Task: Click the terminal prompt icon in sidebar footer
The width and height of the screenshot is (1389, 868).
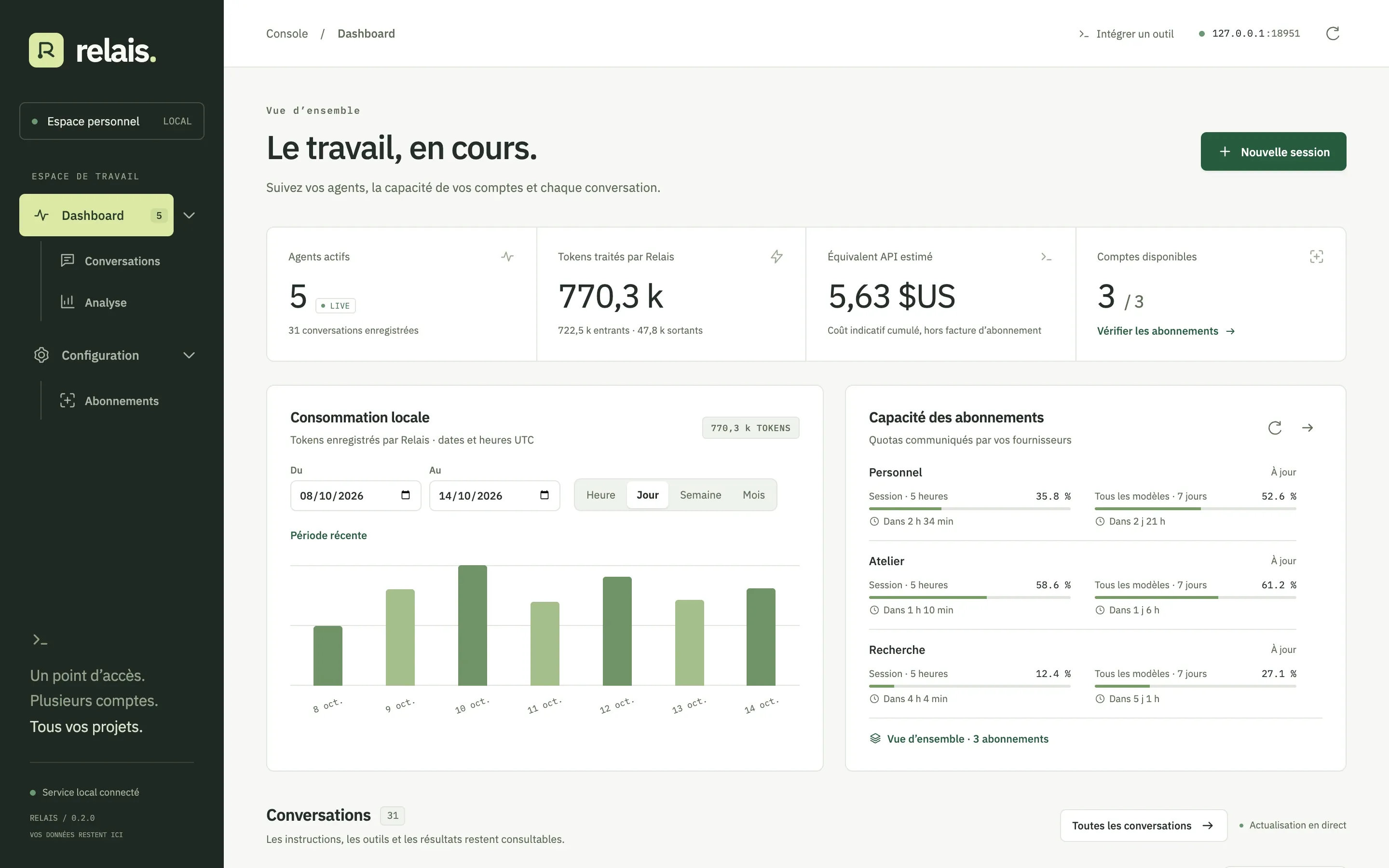Action: click(40, 639)
